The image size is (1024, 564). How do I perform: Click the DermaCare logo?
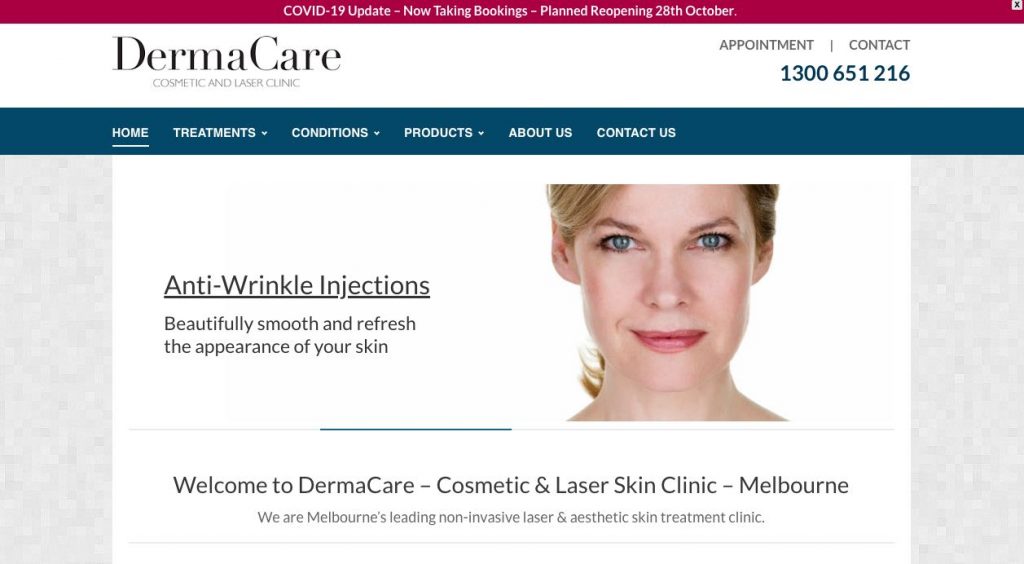pyautogui.click(x=227, y=62)
